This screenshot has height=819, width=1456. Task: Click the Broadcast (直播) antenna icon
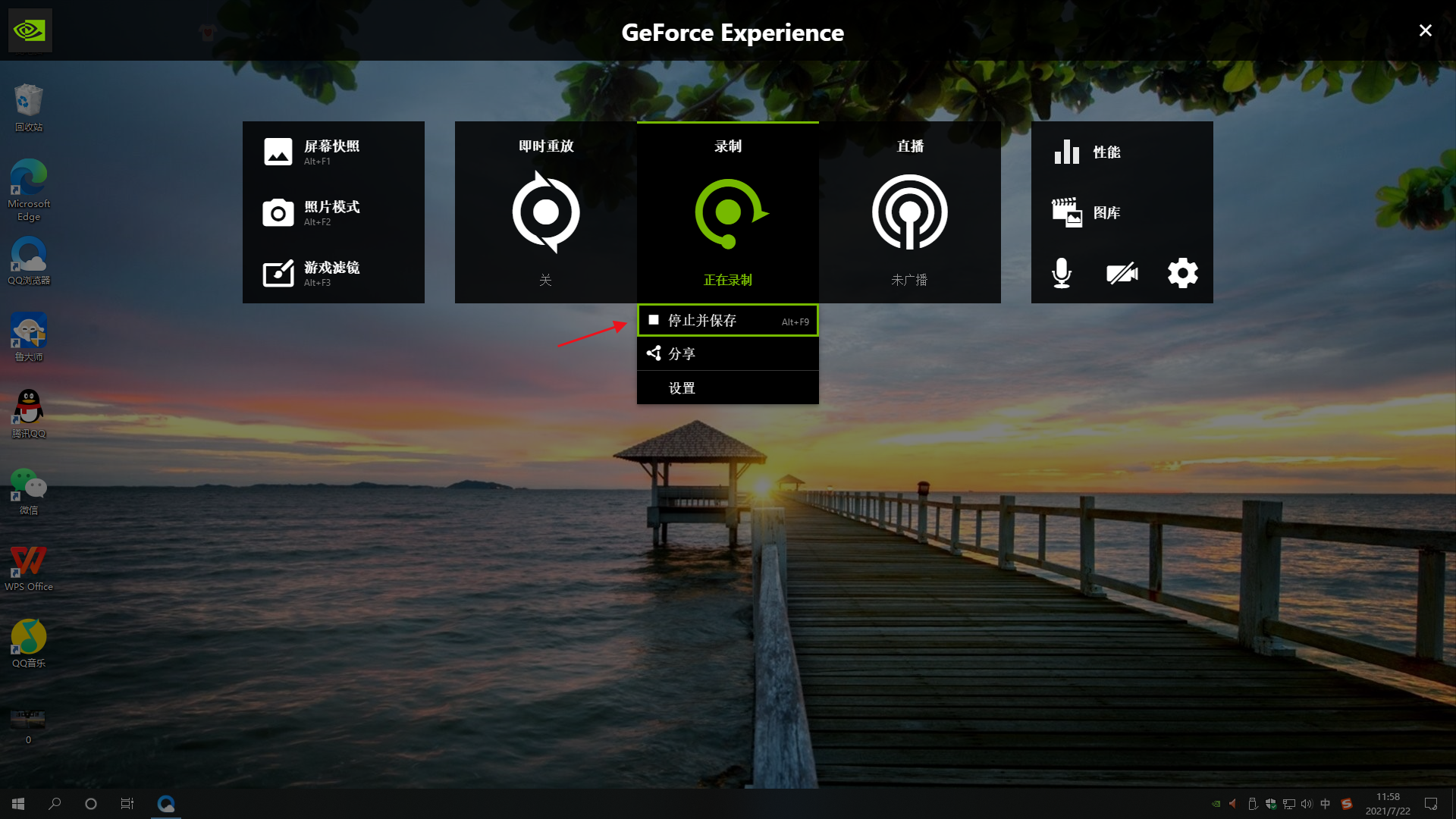point(909,212)
